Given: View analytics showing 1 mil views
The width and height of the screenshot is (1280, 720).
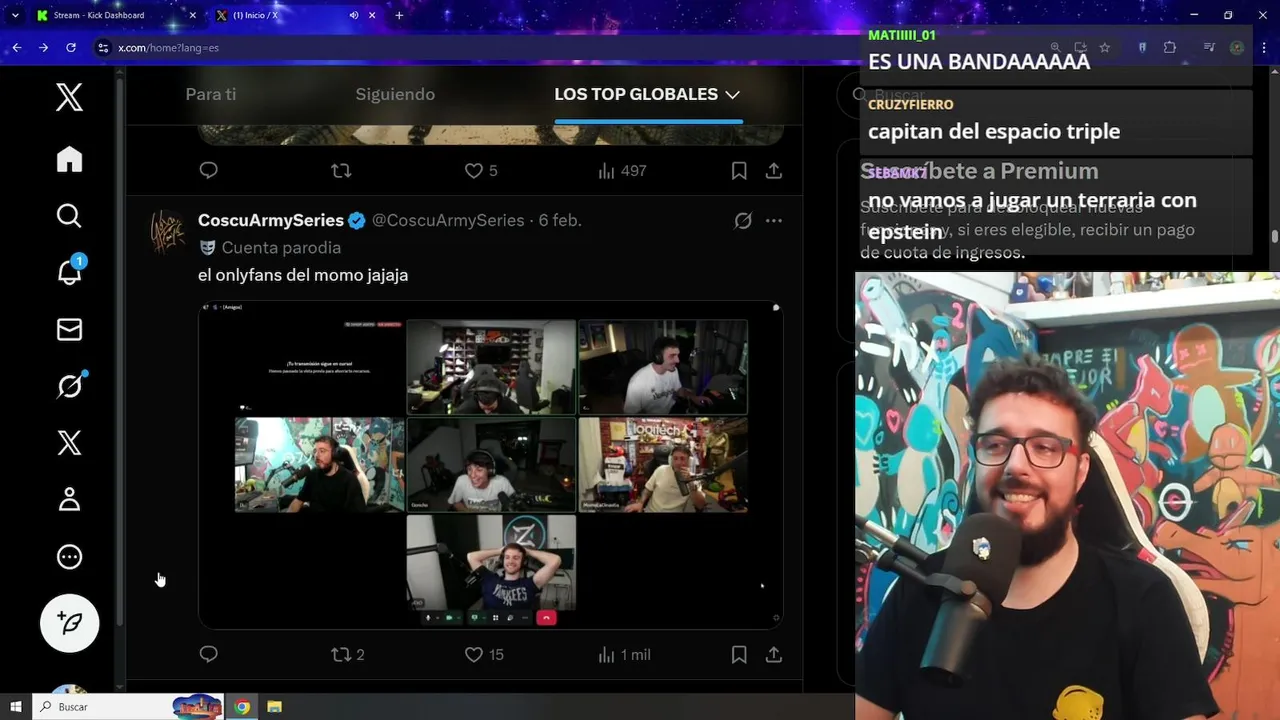Looking at the screenshot, I should (624, 654).
